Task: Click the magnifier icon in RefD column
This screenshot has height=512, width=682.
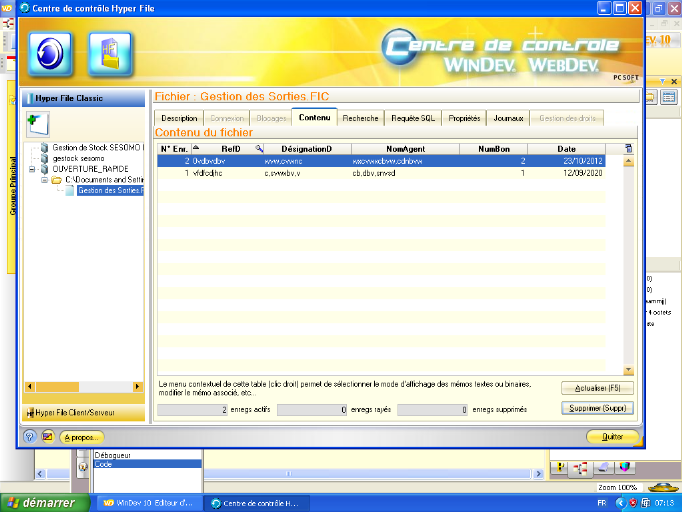Action: [x=259, y=149]
